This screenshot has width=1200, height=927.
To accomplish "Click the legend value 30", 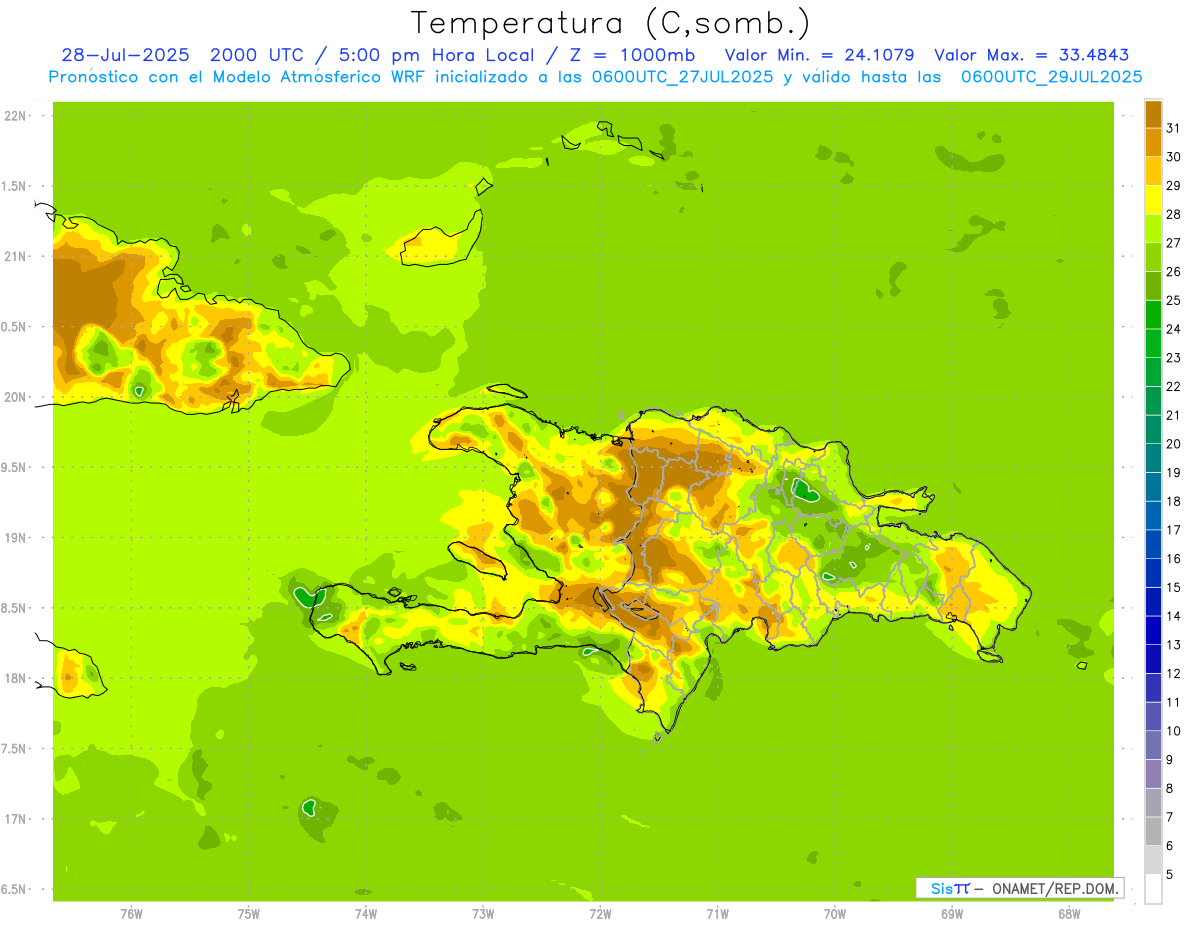I will click(1173, 157).
